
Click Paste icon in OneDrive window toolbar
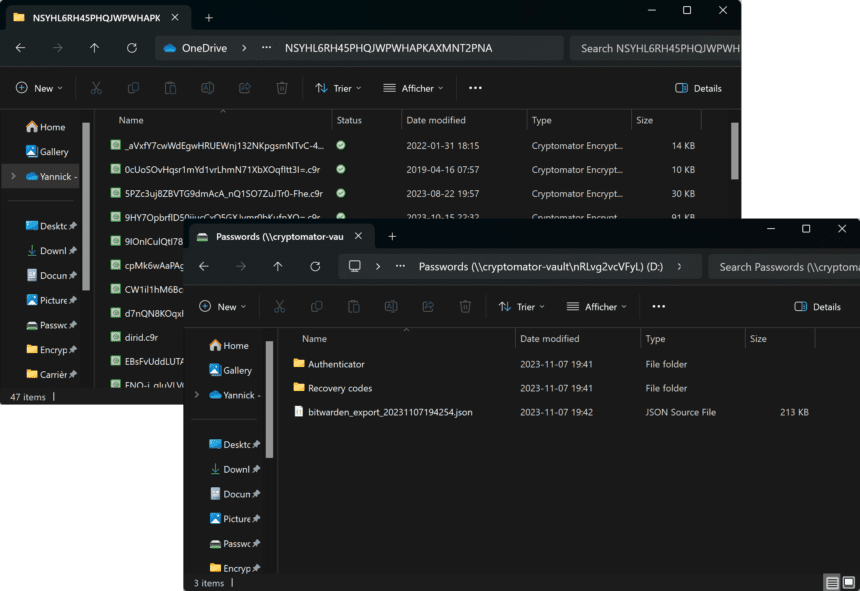coord(171,88)
